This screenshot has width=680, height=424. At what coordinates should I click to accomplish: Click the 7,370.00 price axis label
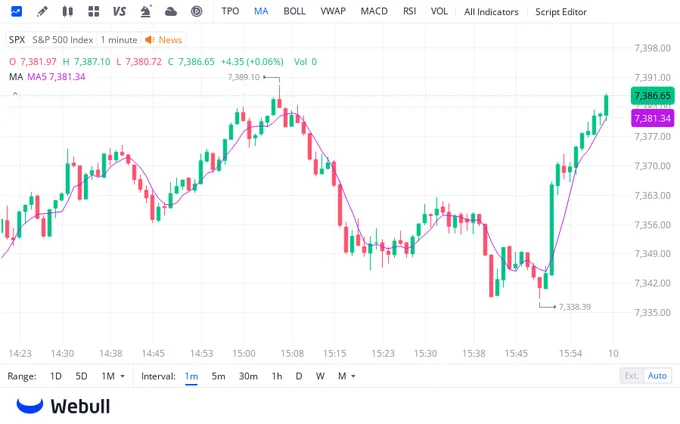[652, 166]
